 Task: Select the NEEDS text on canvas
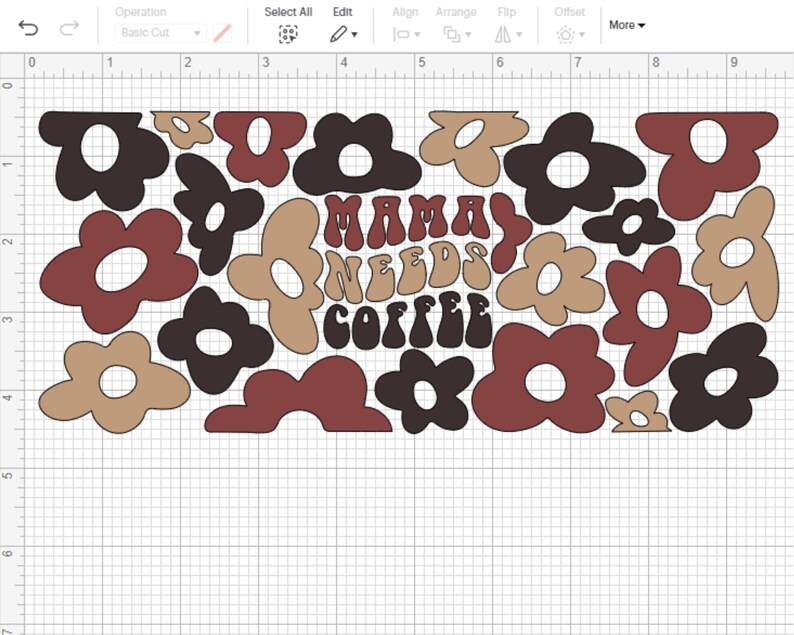tap(407, 271)
